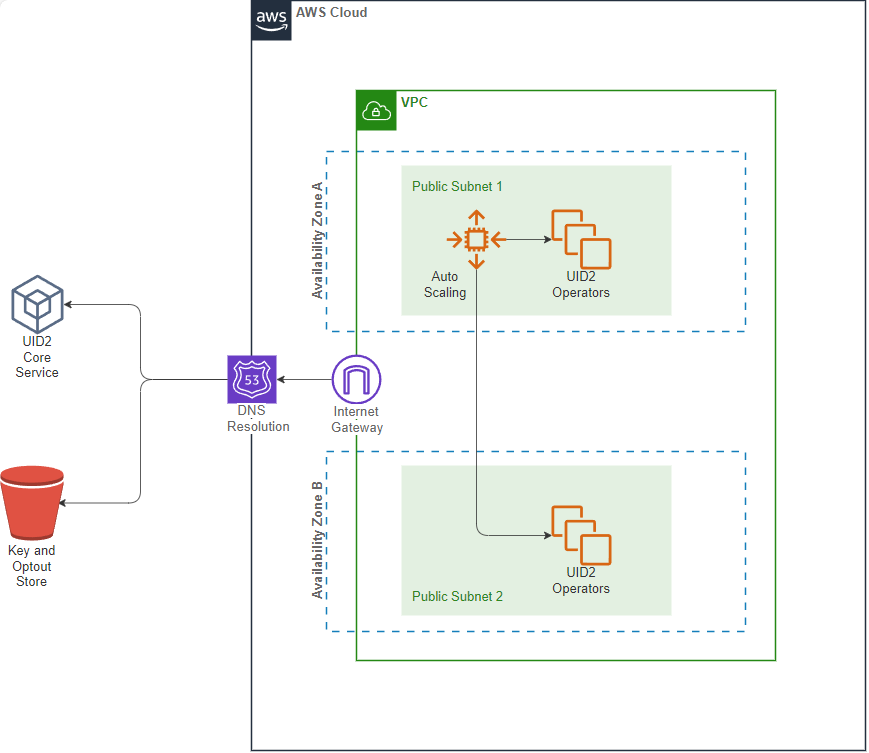Select the UID2 Operators icon in Public Subnet 2
869x753 pixels.
pyautogui.click(x=580, y=534)
